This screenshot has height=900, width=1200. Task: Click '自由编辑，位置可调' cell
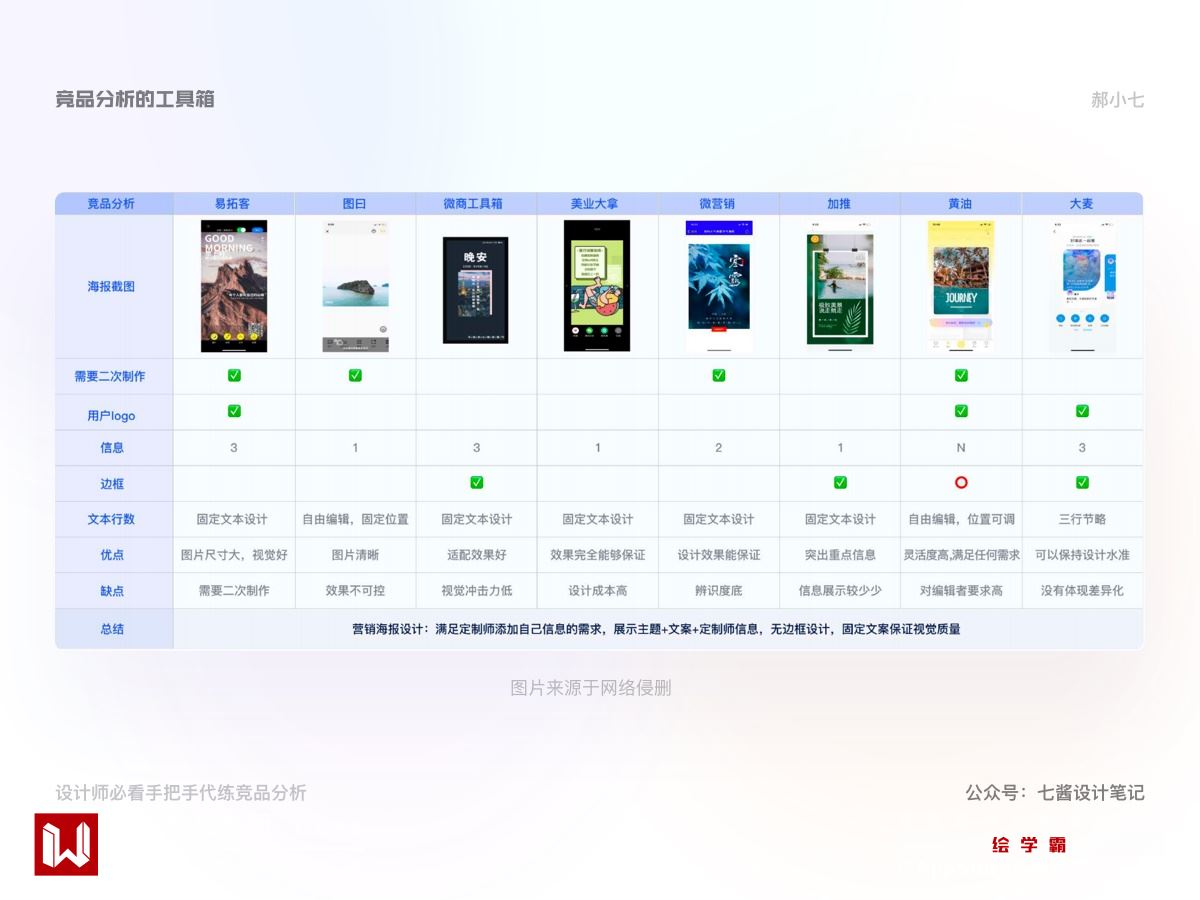961,519
